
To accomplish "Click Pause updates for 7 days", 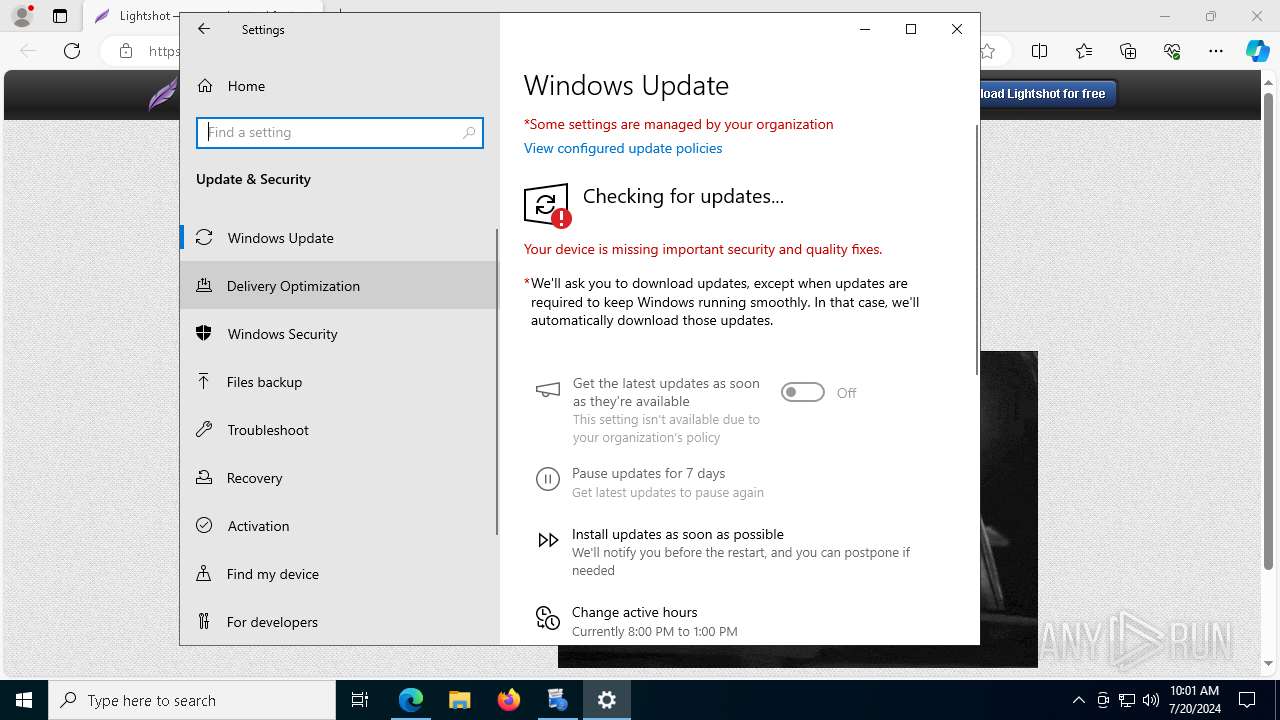I will coord(649,473).
